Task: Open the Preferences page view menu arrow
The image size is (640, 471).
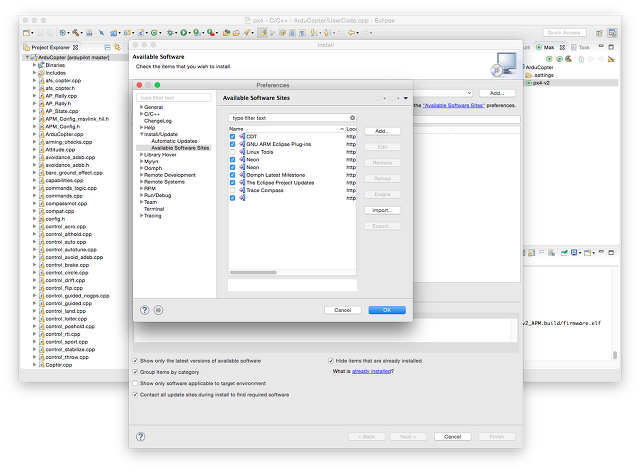Action: (406, 98)
